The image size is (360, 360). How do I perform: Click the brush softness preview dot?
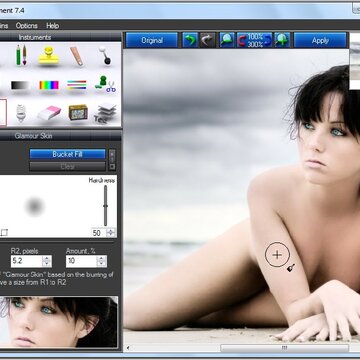pos(35,206)
